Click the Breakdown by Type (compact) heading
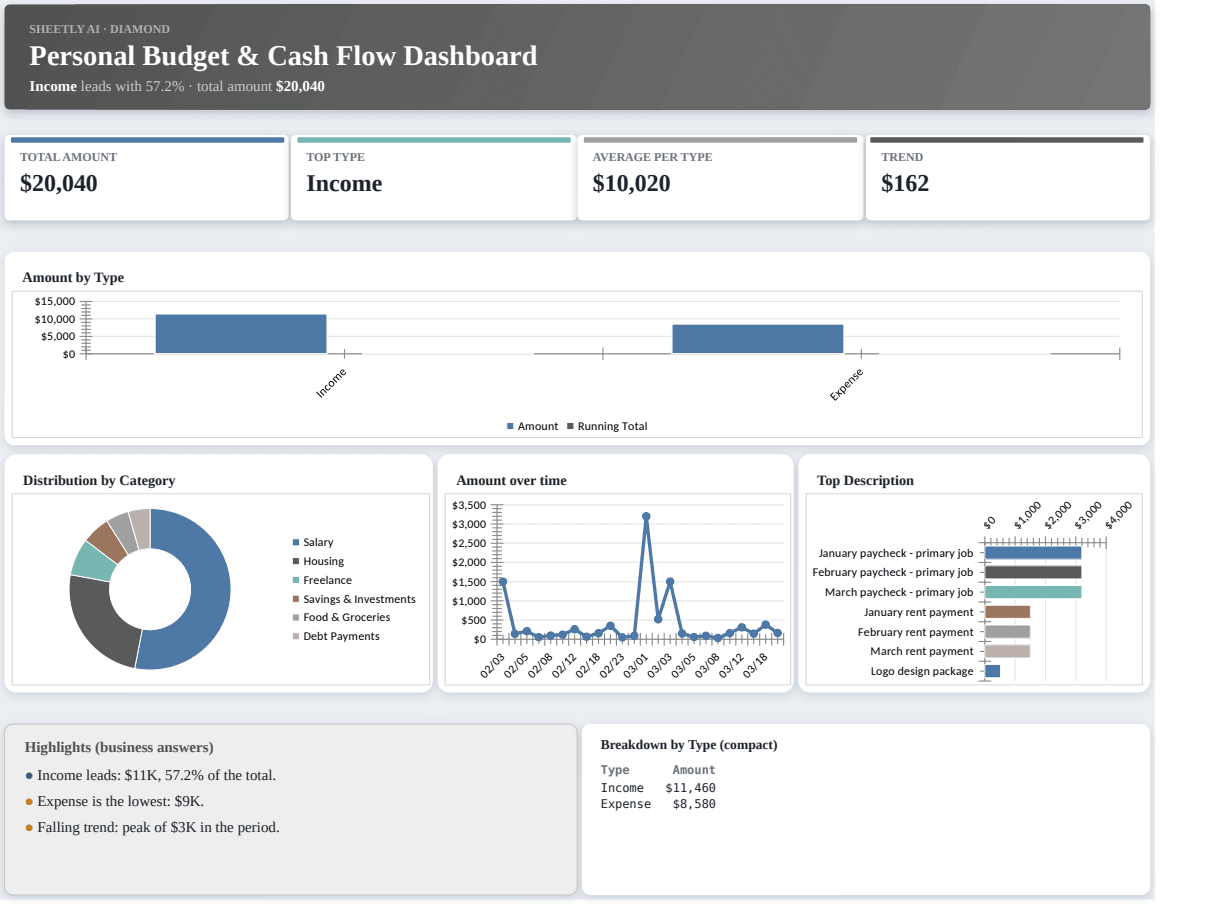This screenshot has width=1227, height=922. pos(689,745)
